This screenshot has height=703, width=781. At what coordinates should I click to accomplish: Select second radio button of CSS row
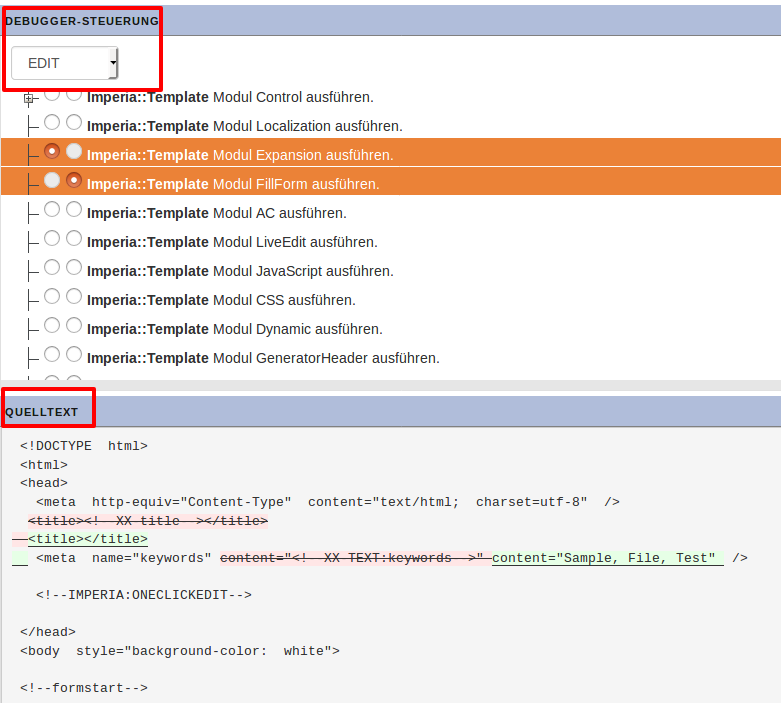click(74, 296)
